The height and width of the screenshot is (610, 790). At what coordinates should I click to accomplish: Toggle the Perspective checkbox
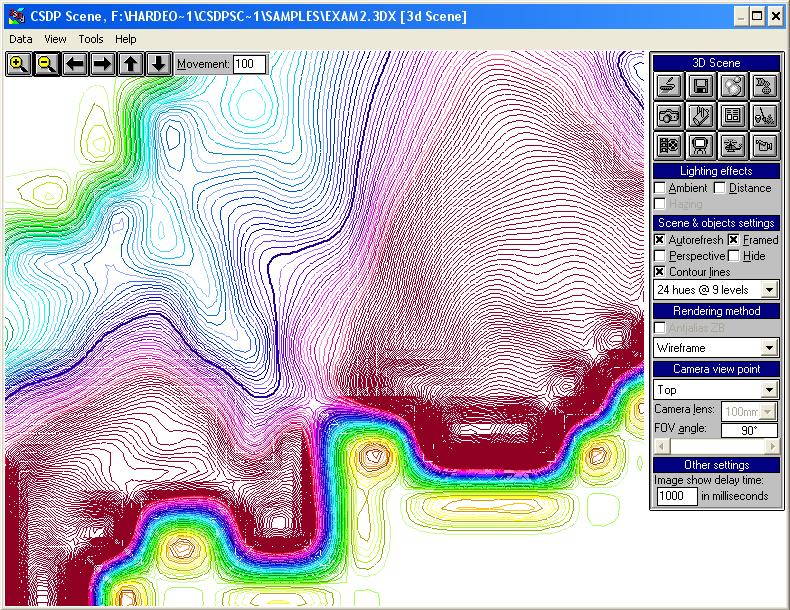(x=660, y=256)
